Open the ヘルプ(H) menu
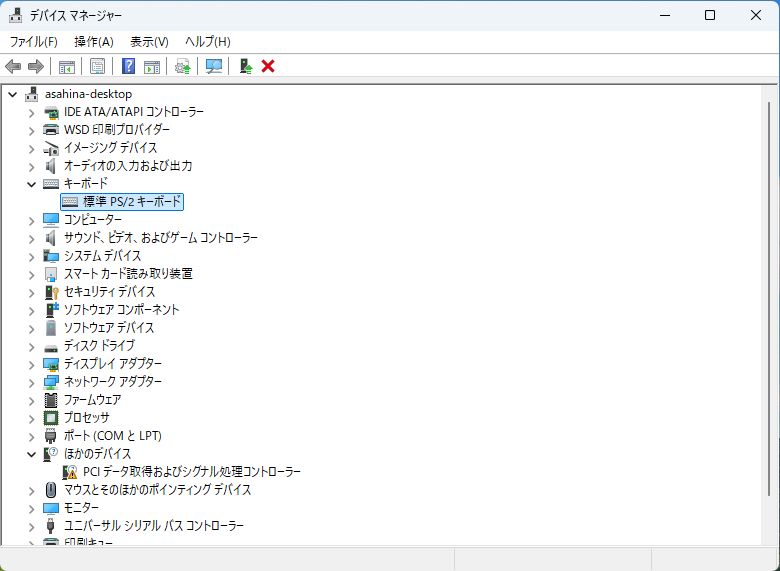This screenshot has width=780, height=571. point(207,41)
